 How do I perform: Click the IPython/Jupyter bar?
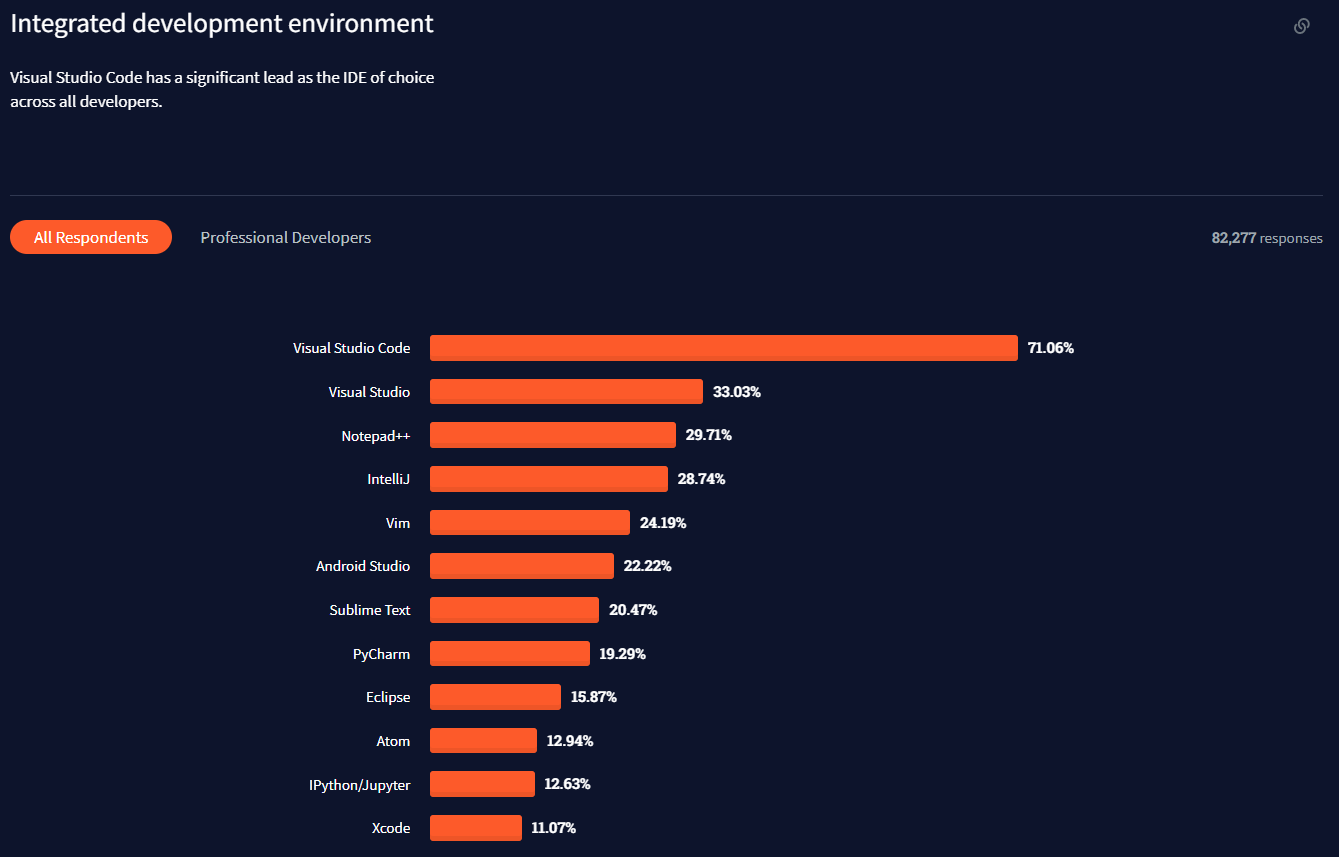pos(482,784)
